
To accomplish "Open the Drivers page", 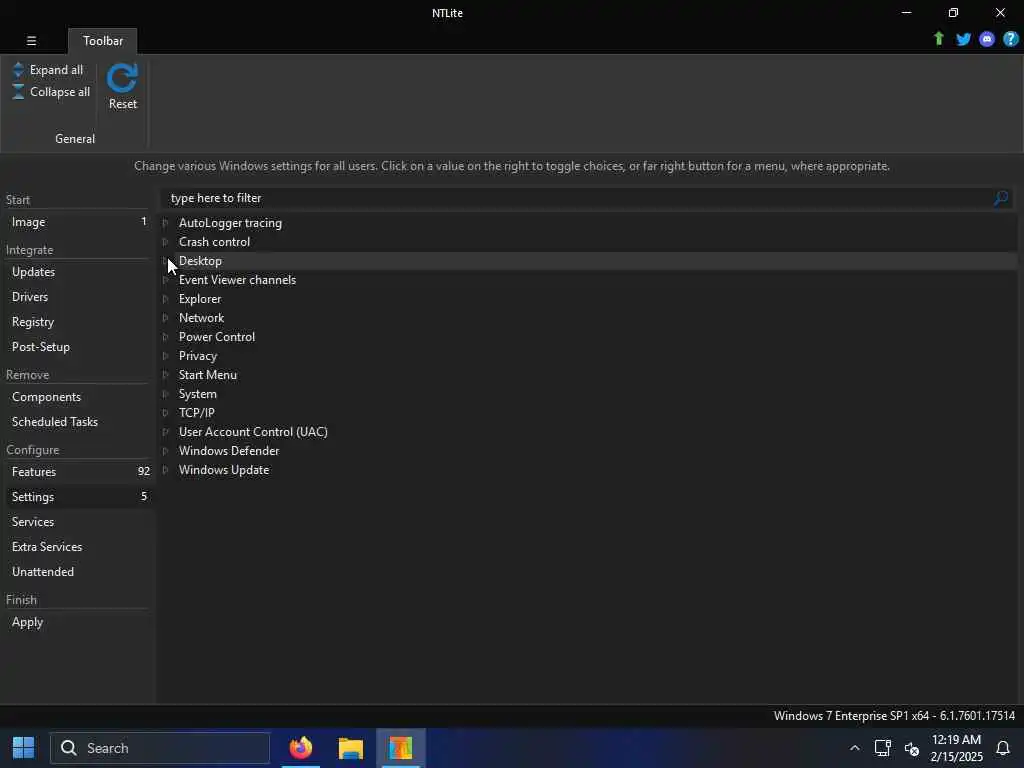I will click(x=78, y=296).
